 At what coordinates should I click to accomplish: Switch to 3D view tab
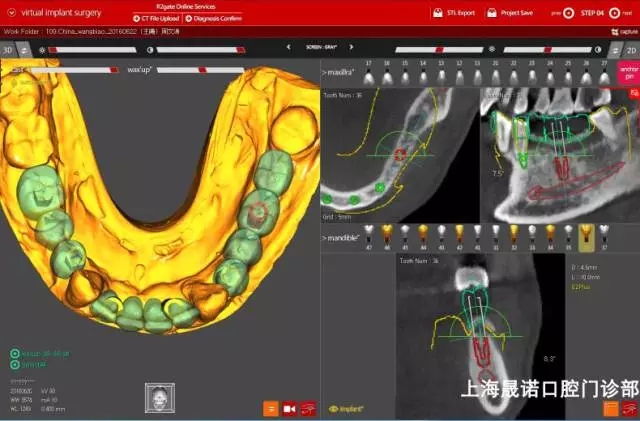click(x=8, y=49)
